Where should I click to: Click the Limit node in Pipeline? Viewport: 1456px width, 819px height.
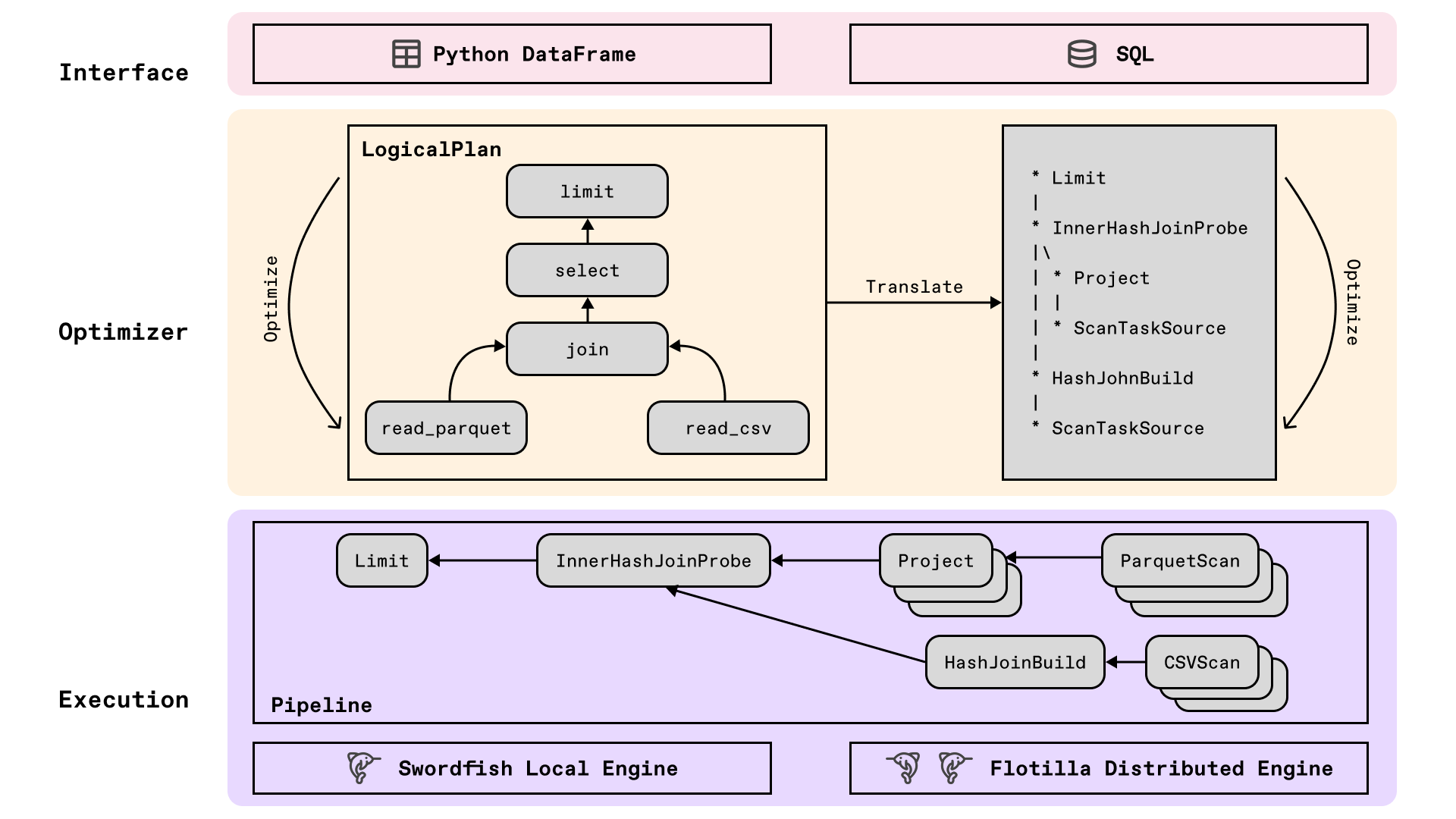click(381, 560)
